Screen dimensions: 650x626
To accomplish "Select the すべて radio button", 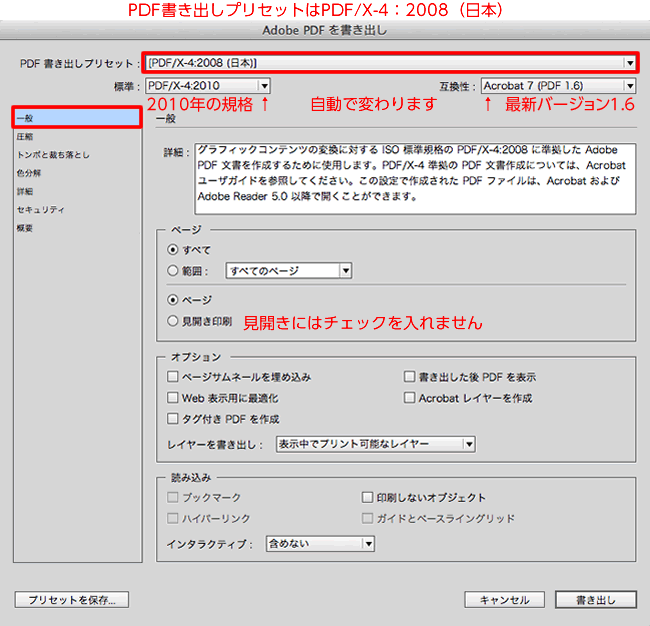I will (172, 250).
